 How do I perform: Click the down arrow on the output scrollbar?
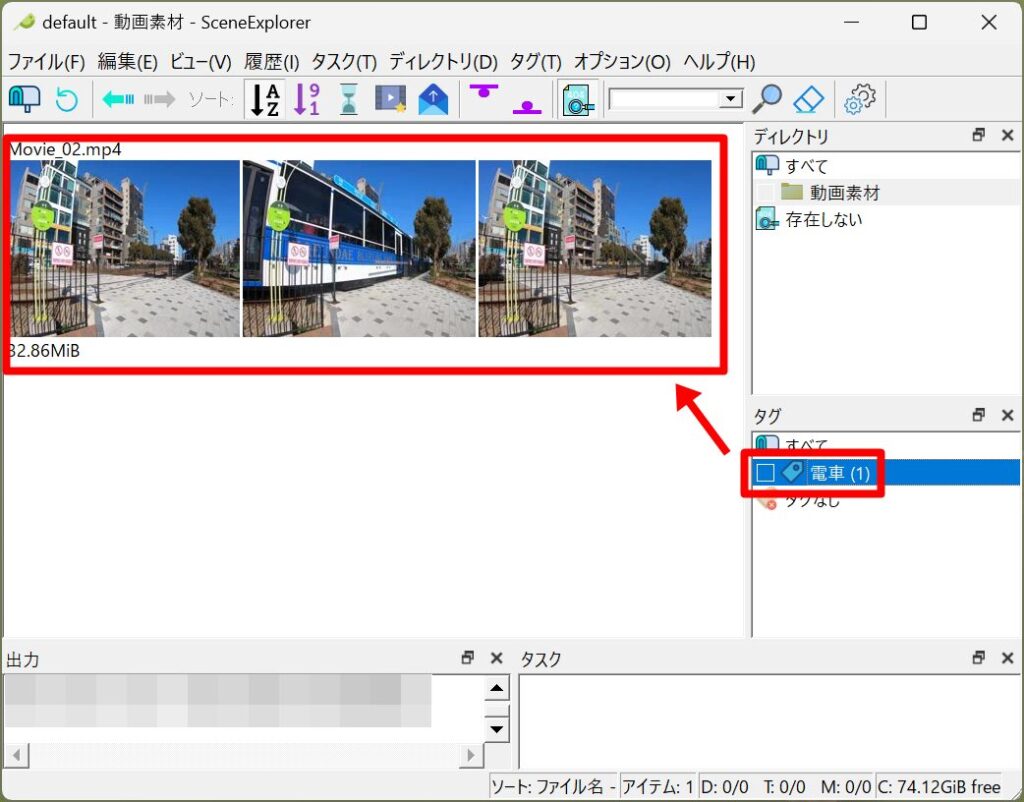pyautogui.click(x=496, y=729)
